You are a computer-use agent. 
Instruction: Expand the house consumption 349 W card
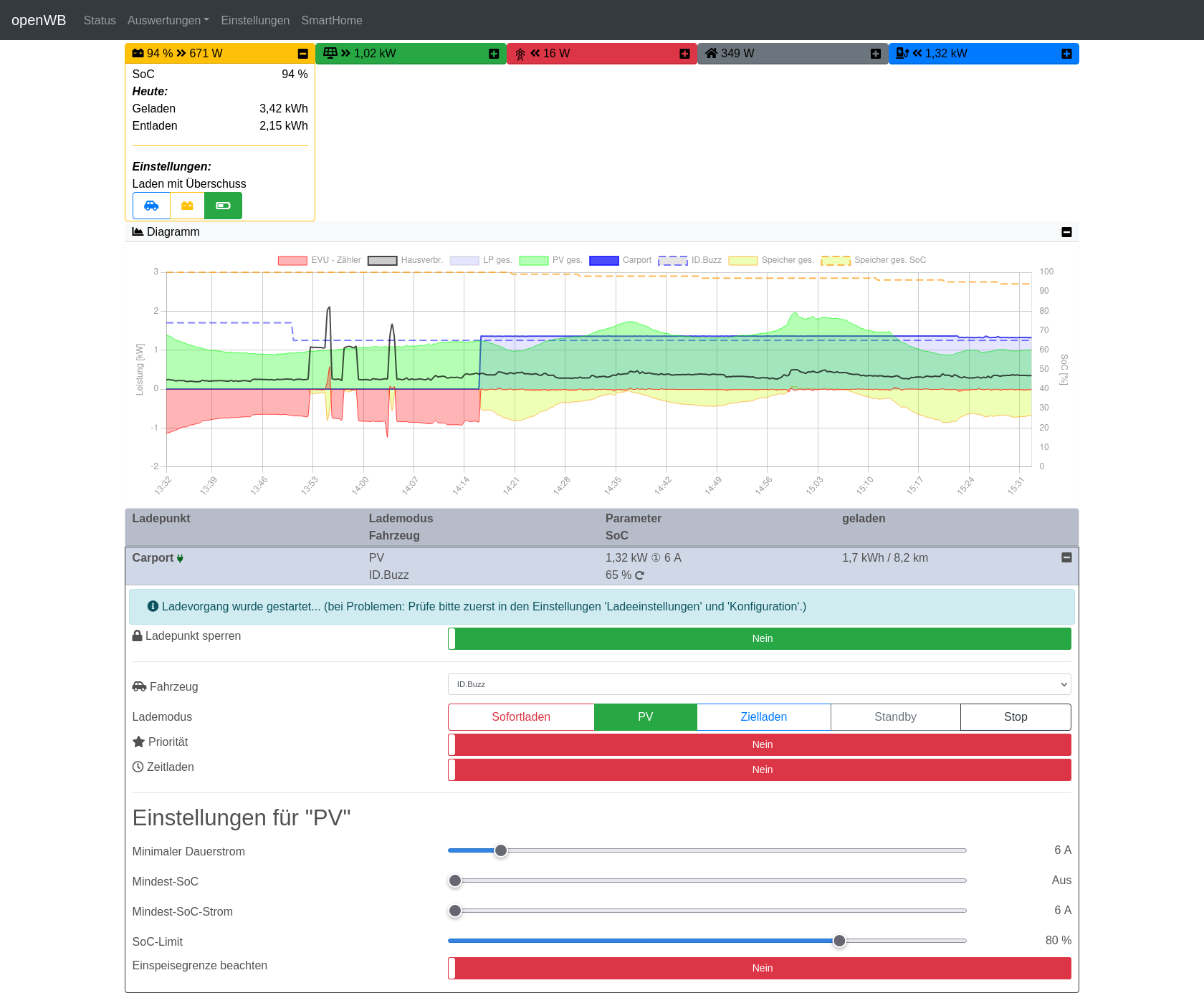876,54
